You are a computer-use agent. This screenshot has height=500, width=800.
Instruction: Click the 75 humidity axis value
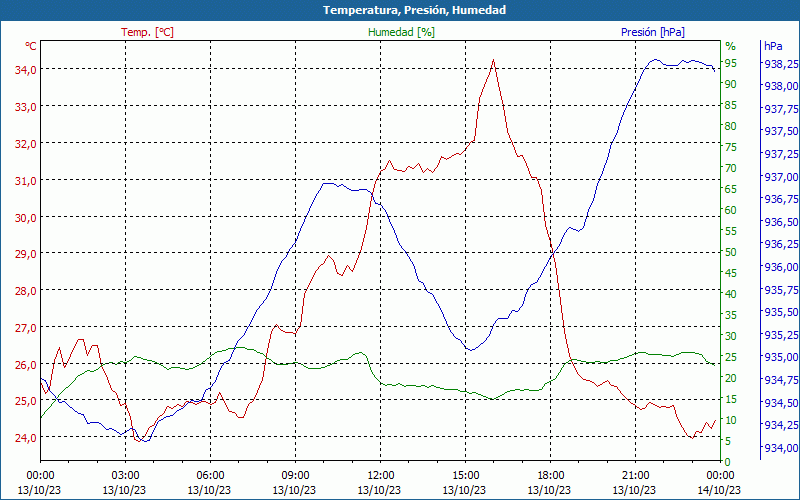(731, 147)
